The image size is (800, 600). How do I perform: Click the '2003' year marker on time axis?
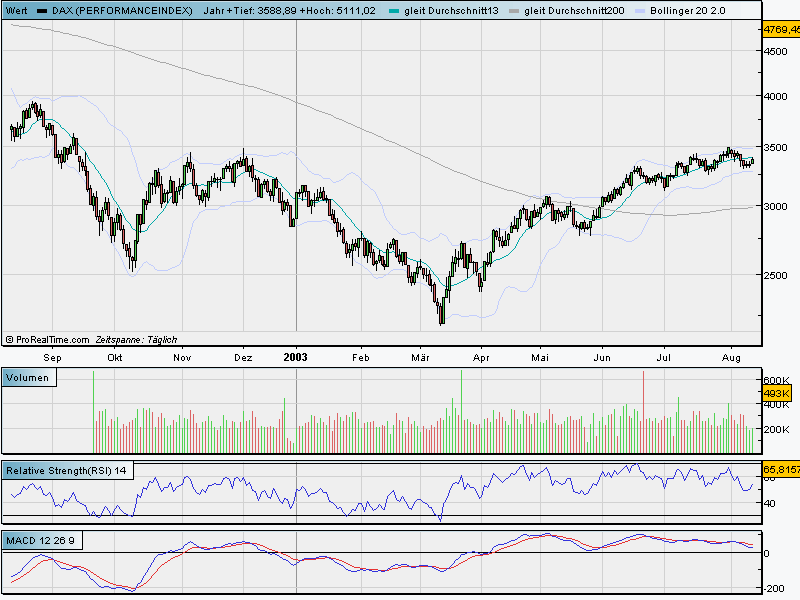[295, 356]
